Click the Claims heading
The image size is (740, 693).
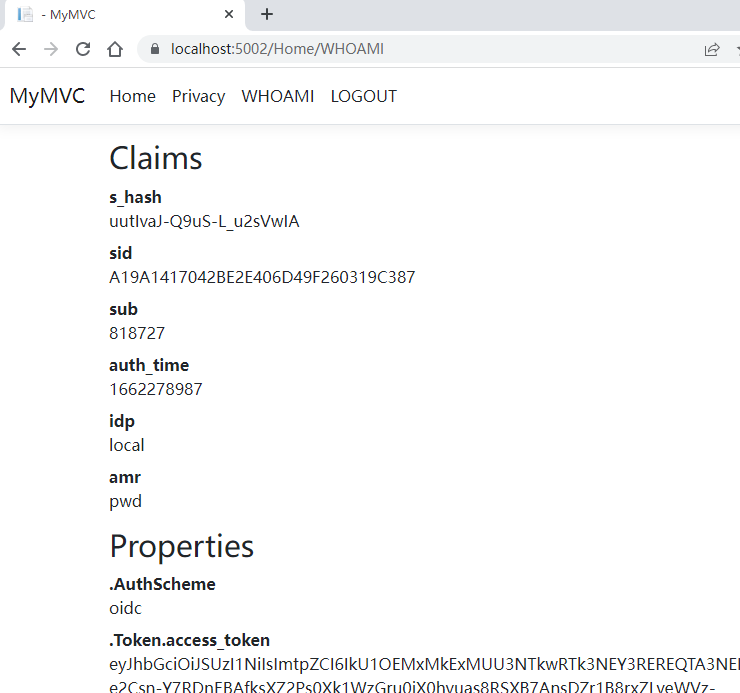pyautogui.click(x=155, y=158)
